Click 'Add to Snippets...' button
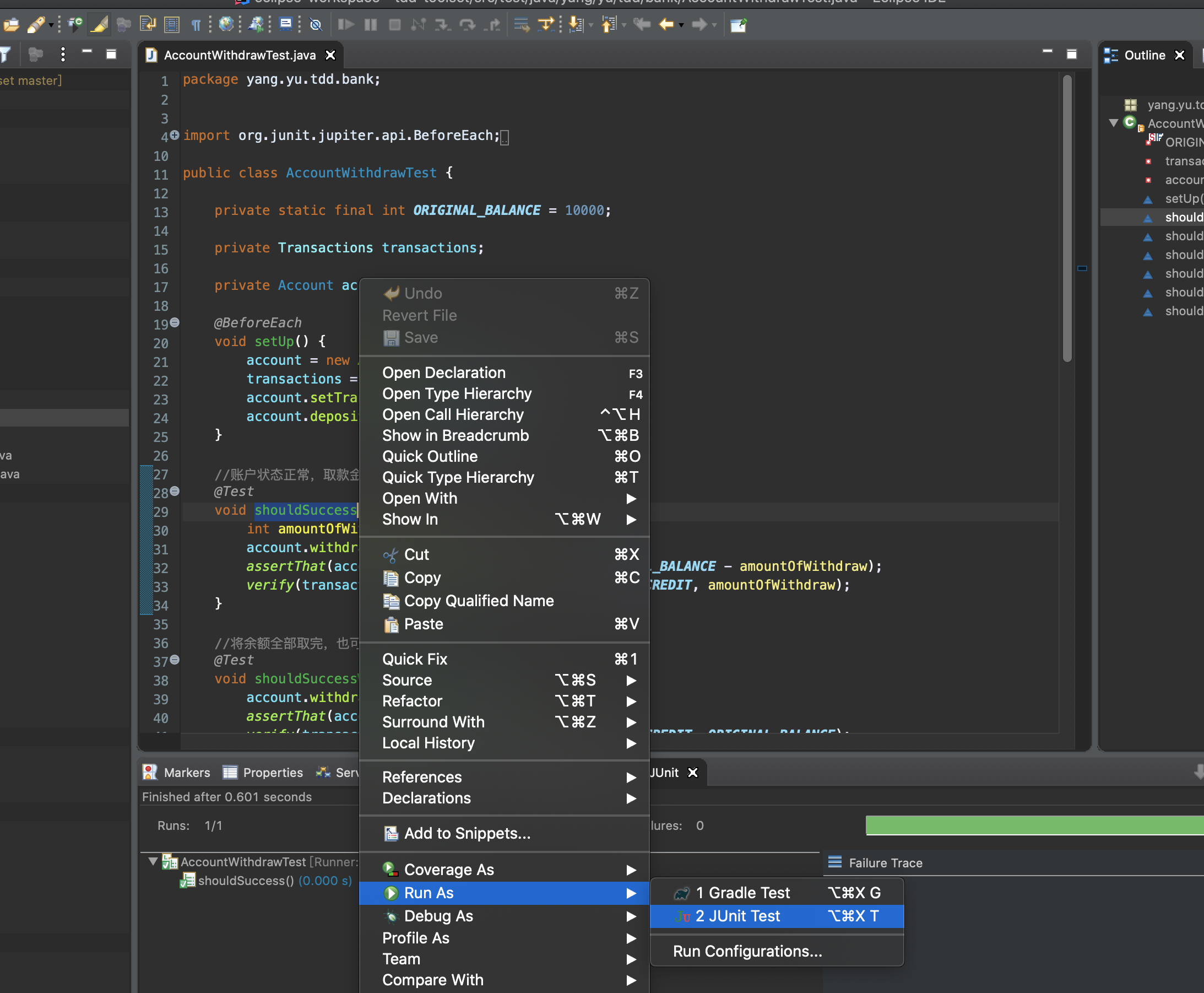Viewport: 1204px width, 993px height. [466, 833]
